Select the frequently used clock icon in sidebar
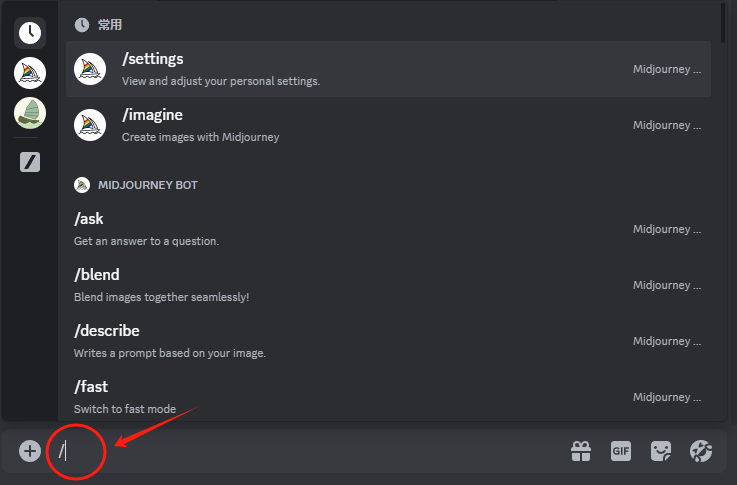The image size is (737, 485). 30,33
